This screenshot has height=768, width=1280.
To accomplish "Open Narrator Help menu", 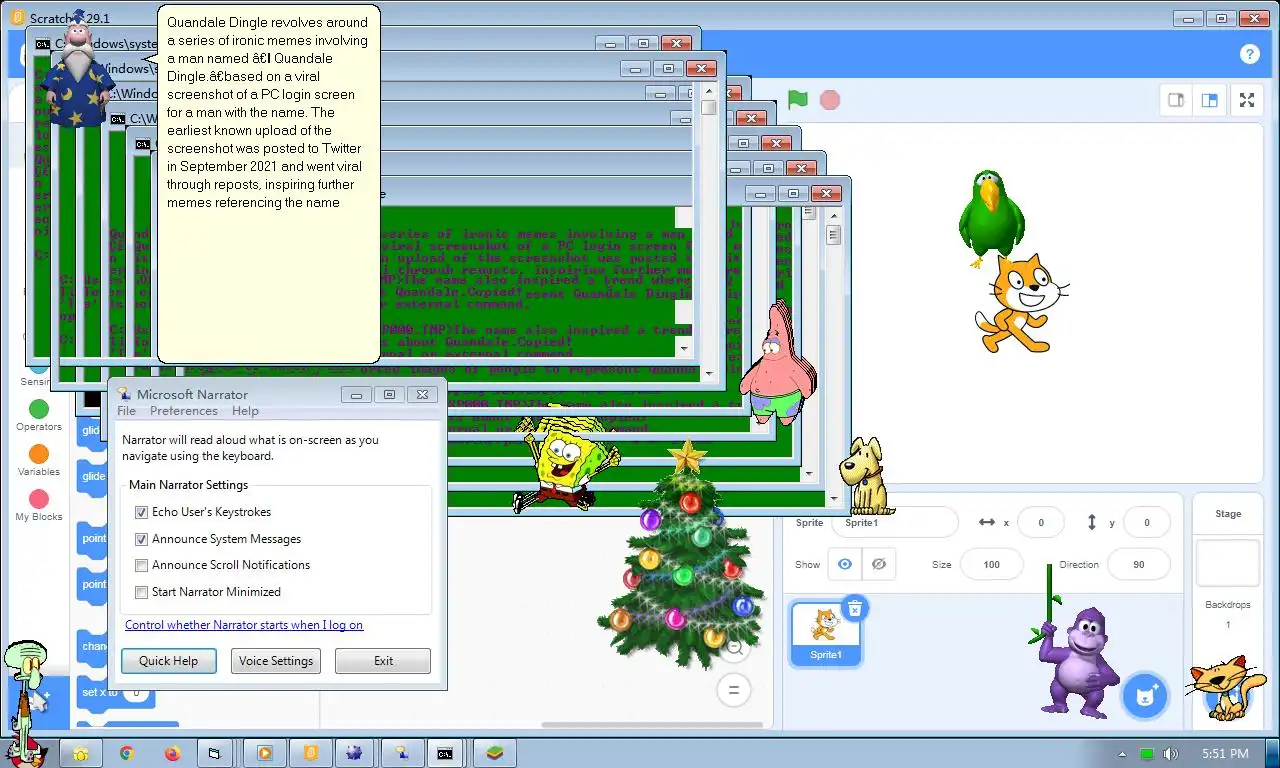I will click(x=245, y=411).
